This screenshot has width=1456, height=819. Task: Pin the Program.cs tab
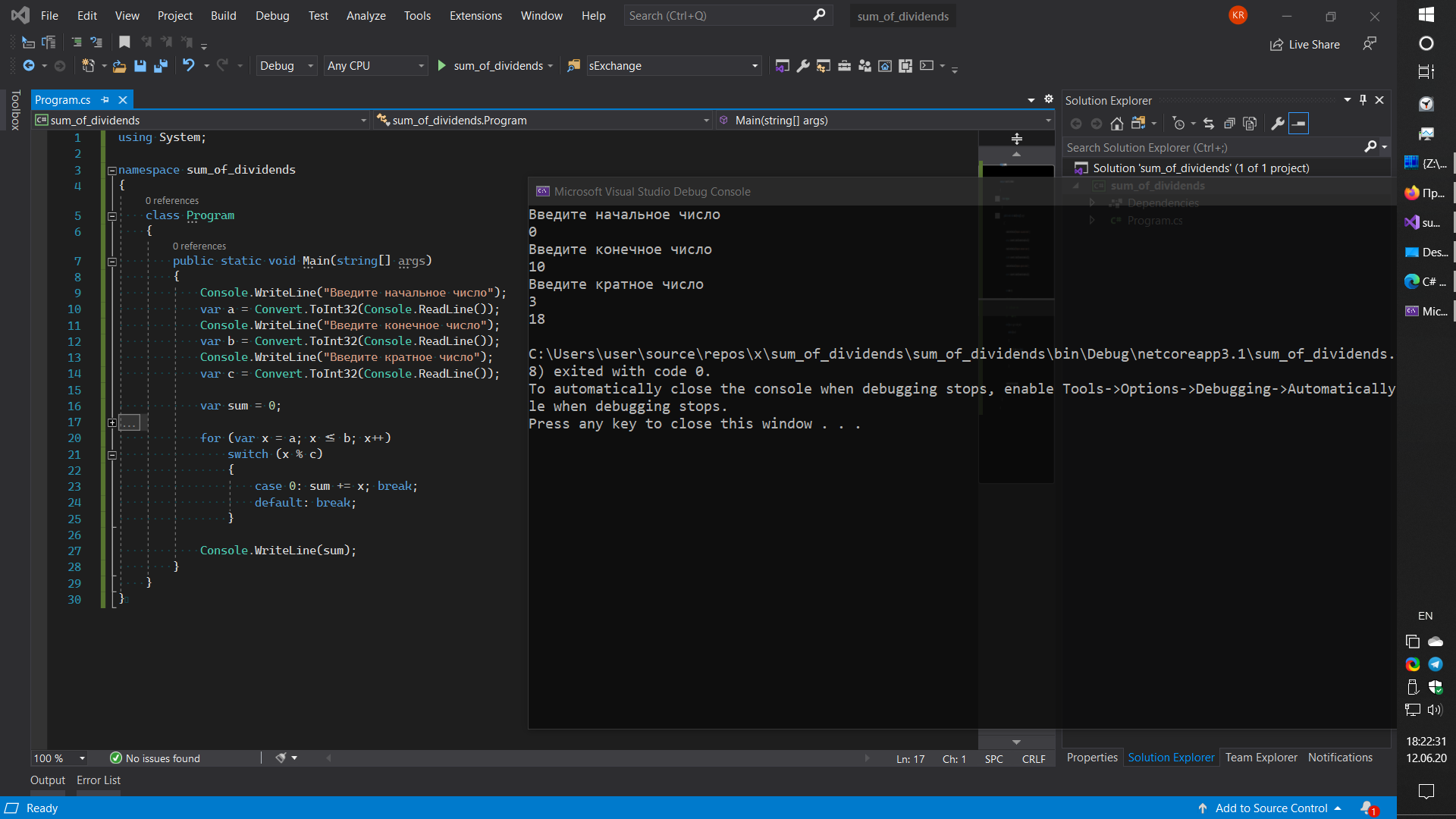105,100
